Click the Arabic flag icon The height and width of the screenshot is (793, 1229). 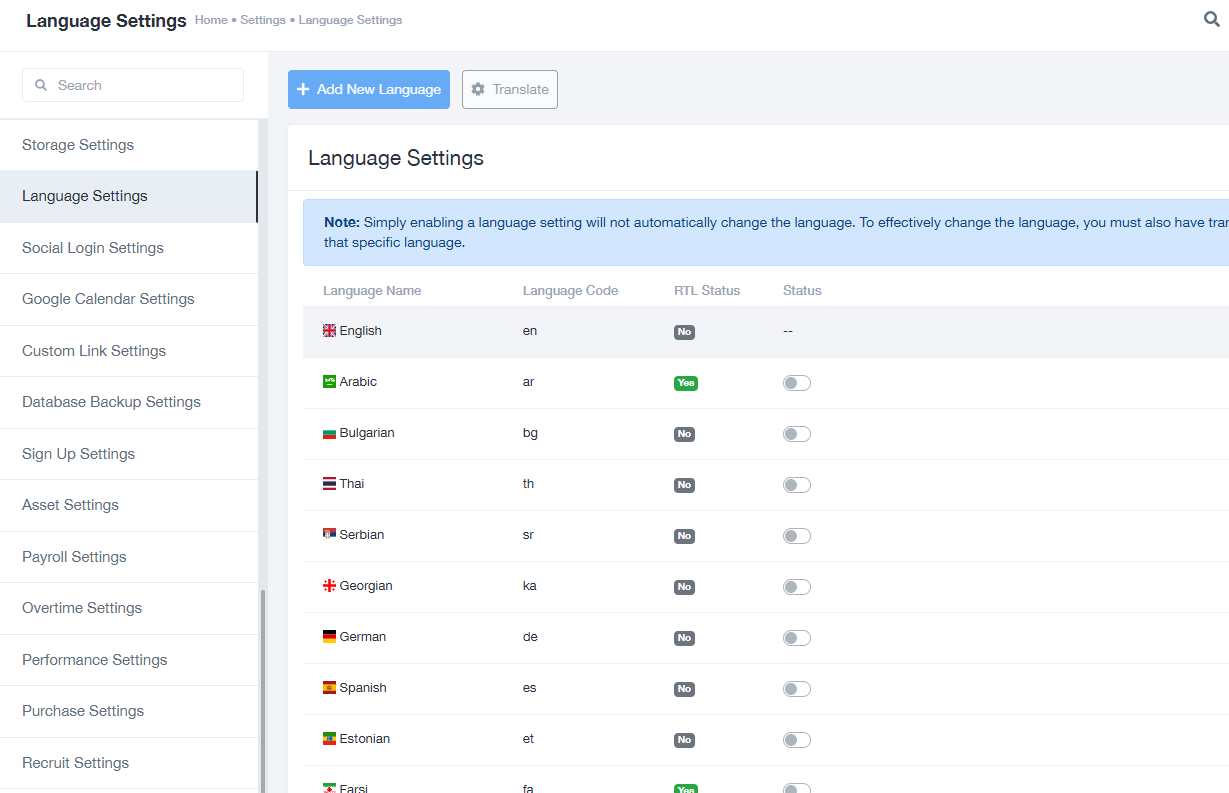coord(329,382)
